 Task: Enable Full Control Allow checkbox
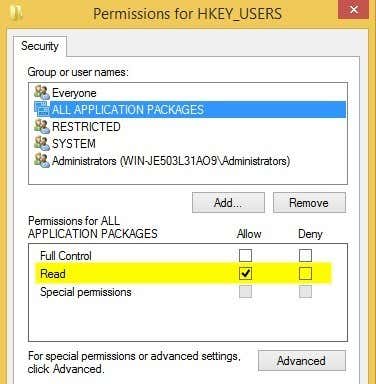click(x=245, y=256)
